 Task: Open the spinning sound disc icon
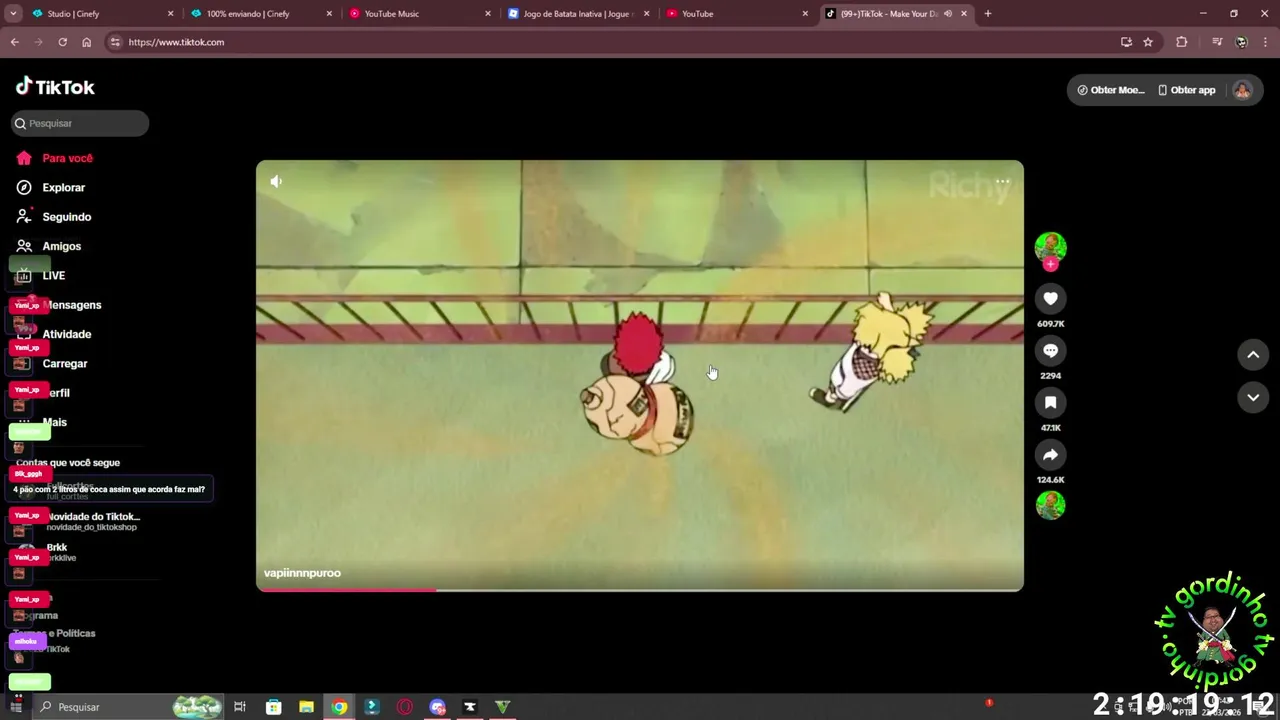coord(1050,505)
